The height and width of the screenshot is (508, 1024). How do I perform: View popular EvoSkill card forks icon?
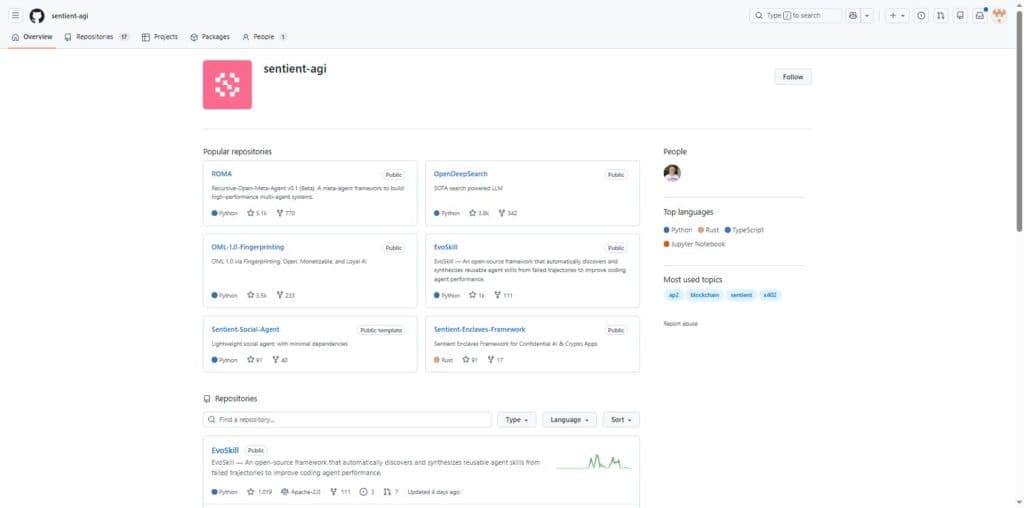pos(498,295)
